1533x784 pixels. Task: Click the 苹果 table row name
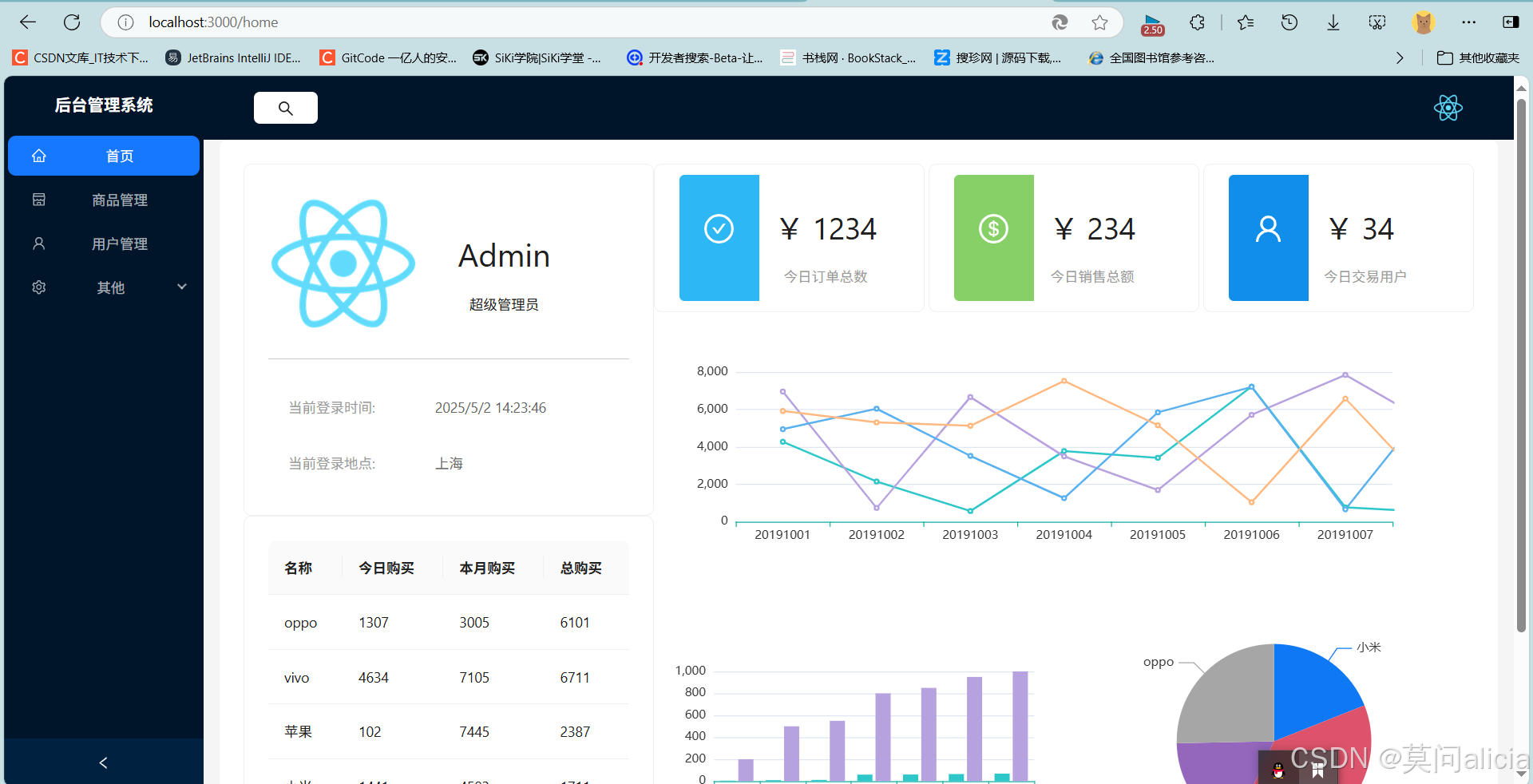[299, 732]
